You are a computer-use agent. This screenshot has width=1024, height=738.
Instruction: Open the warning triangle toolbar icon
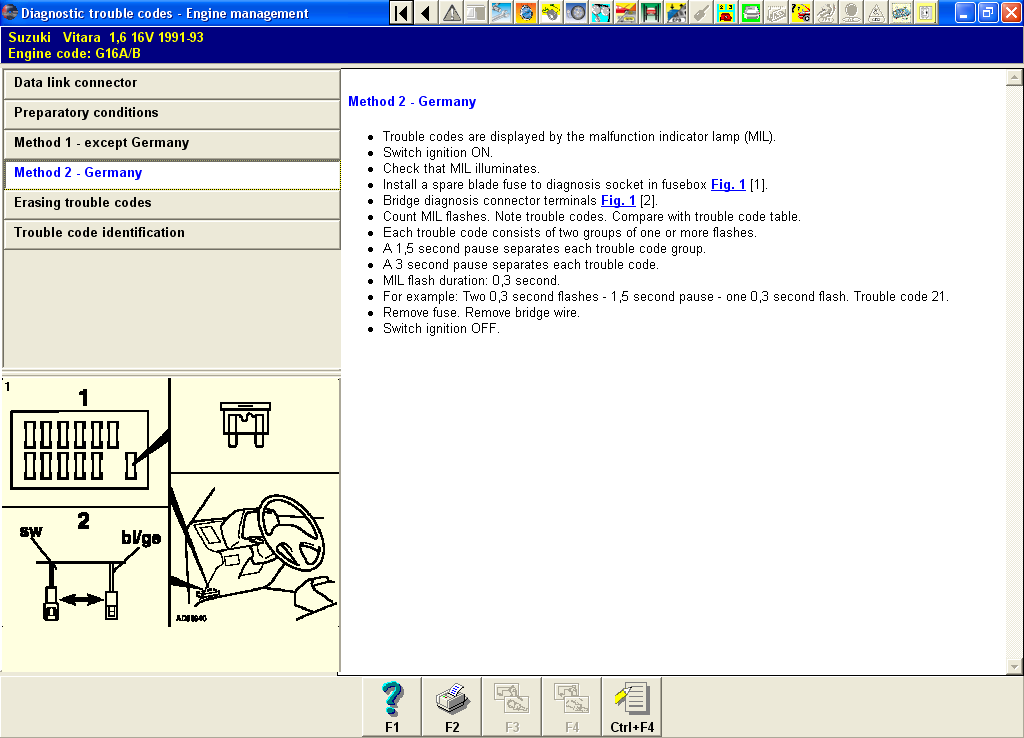(451, 12)
